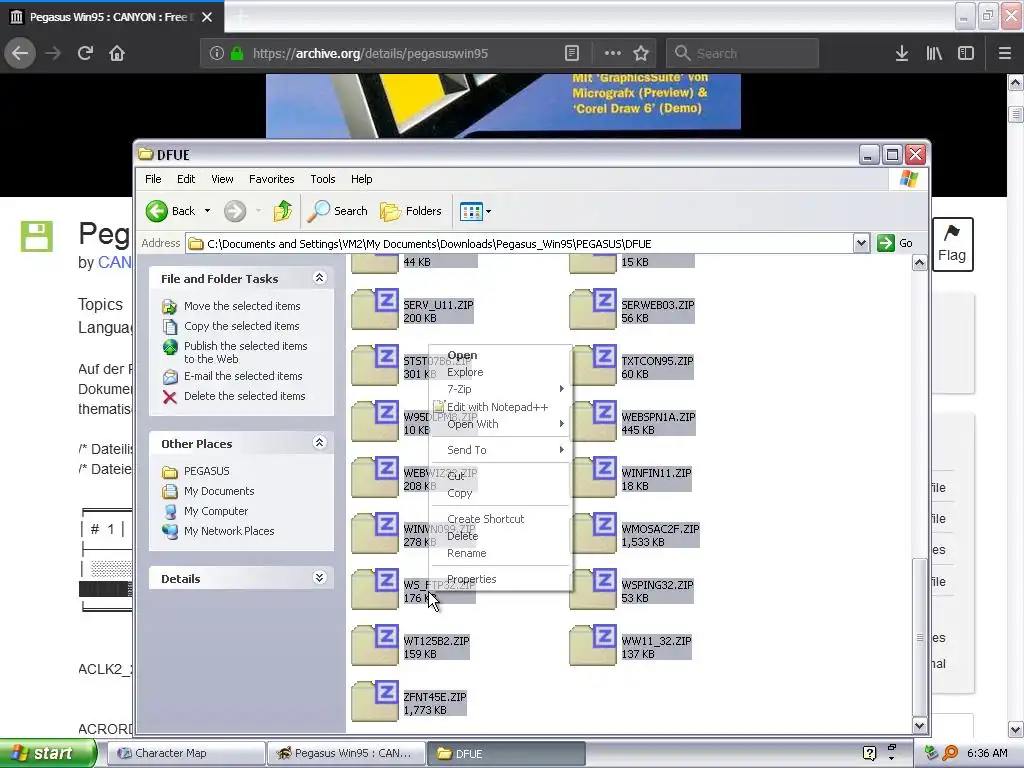The height and width of the screenshot is (768, 1024).
Task: Open the Help menu in Explorer
Action: [361, 179]
